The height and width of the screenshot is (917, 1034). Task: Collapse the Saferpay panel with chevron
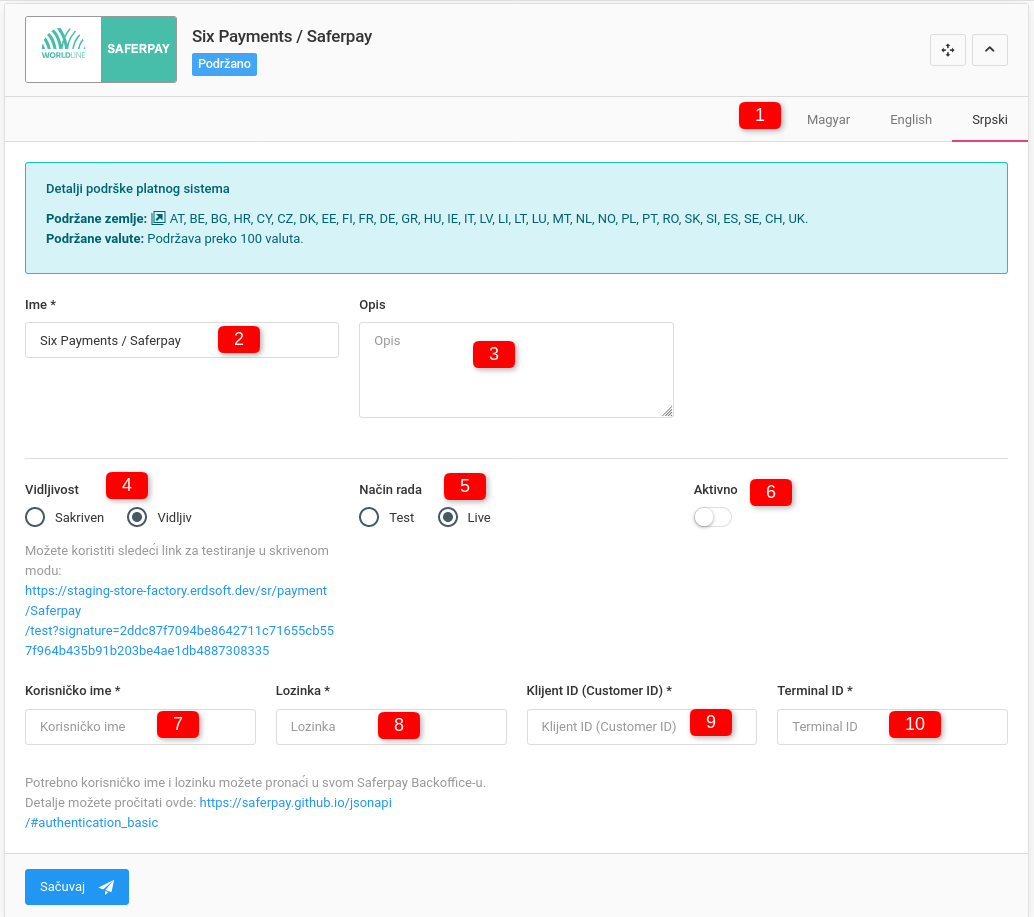[989, 50]
